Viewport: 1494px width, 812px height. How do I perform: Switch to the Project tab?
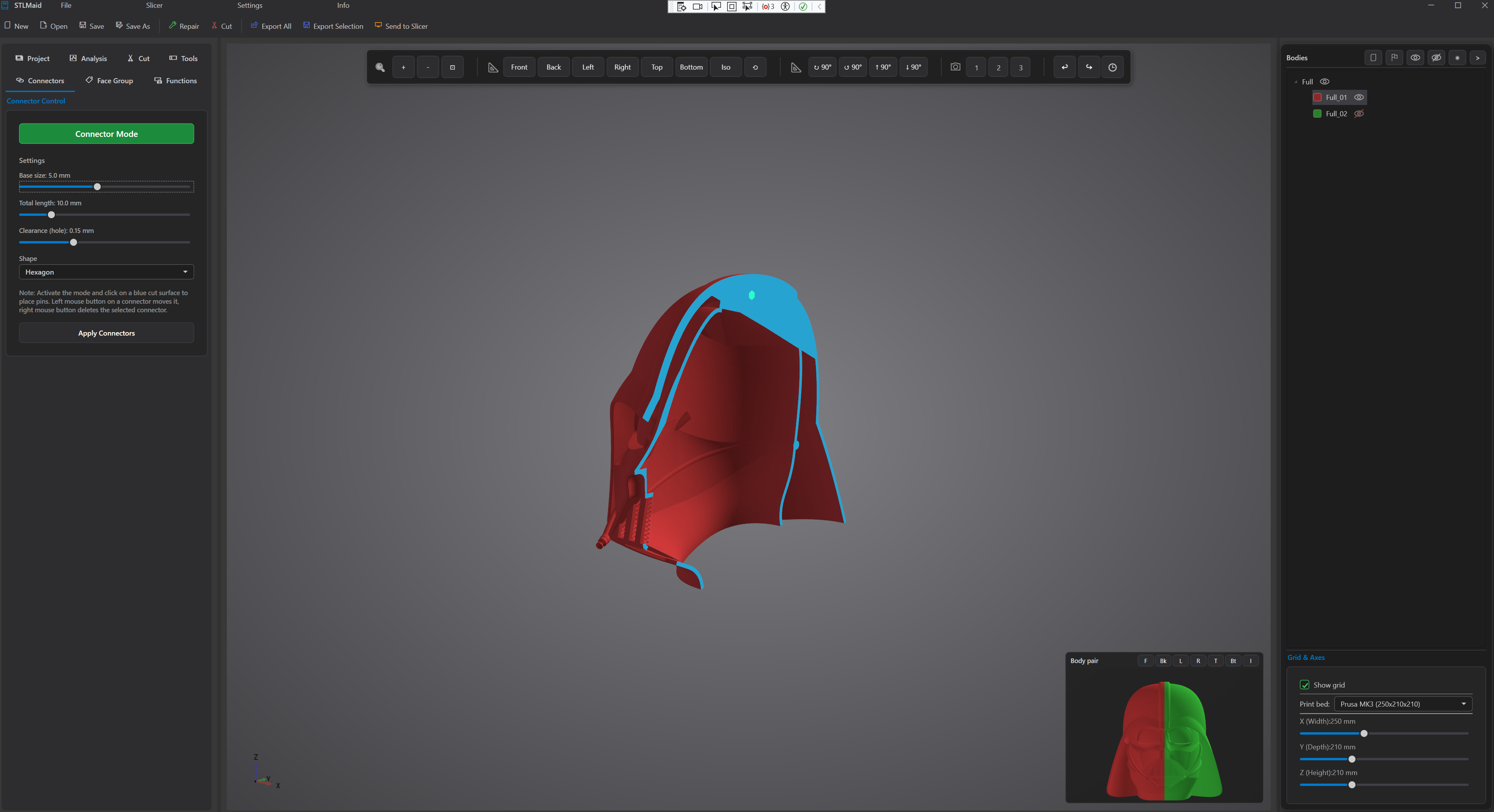pyautogui.click(x=32, y=59)
